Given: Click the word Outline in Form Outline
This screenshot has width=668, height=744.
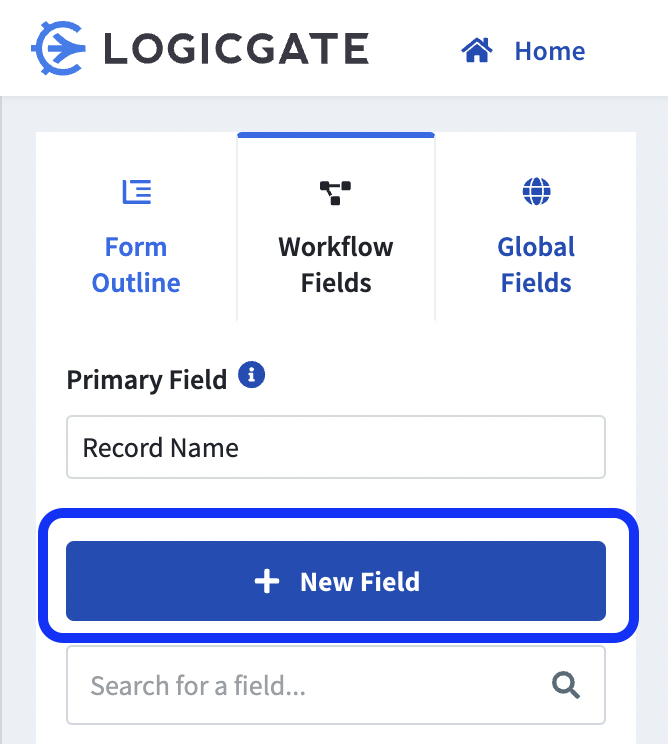Looking at the screenshot, I should pyautogui.click(x=136, y=283).
